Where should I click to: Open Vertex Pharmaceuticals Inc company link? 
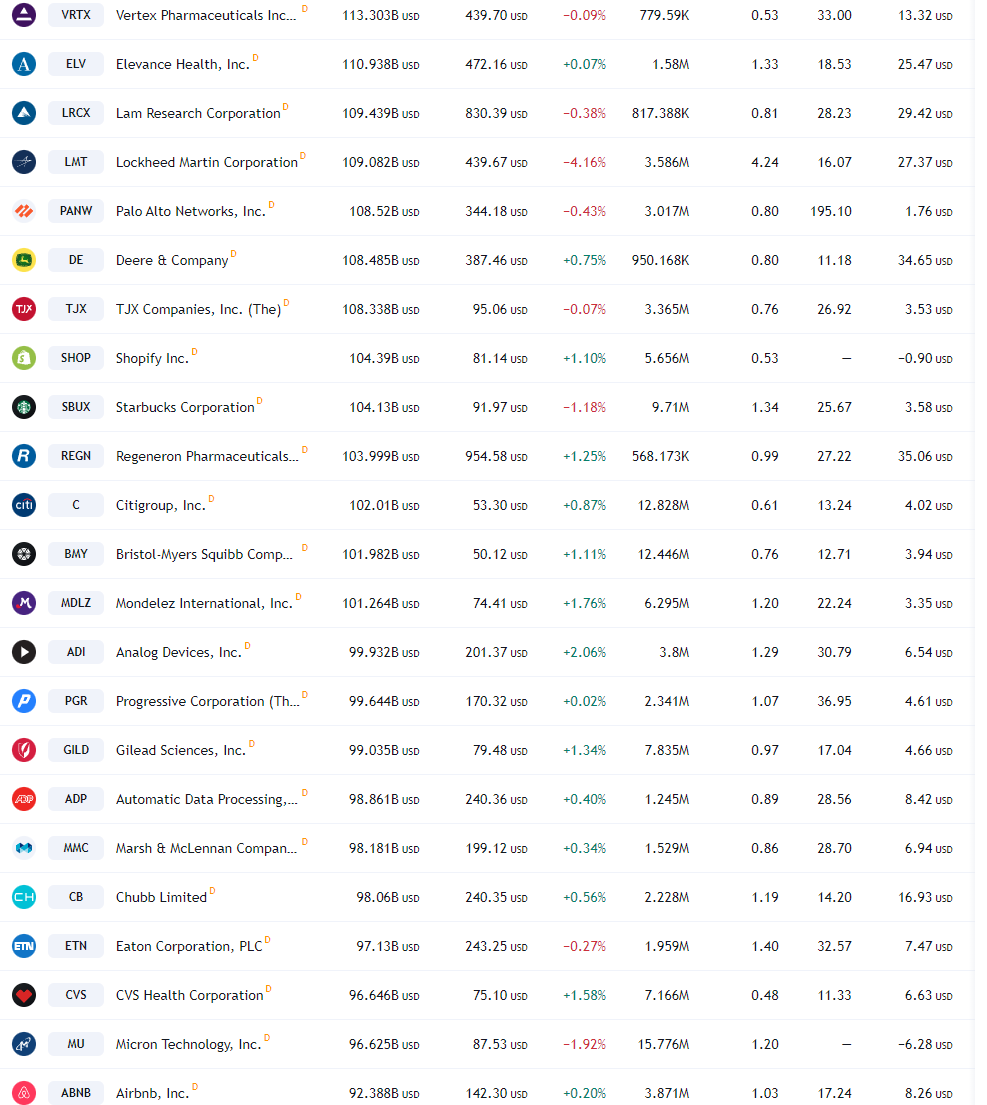(206, 16)
